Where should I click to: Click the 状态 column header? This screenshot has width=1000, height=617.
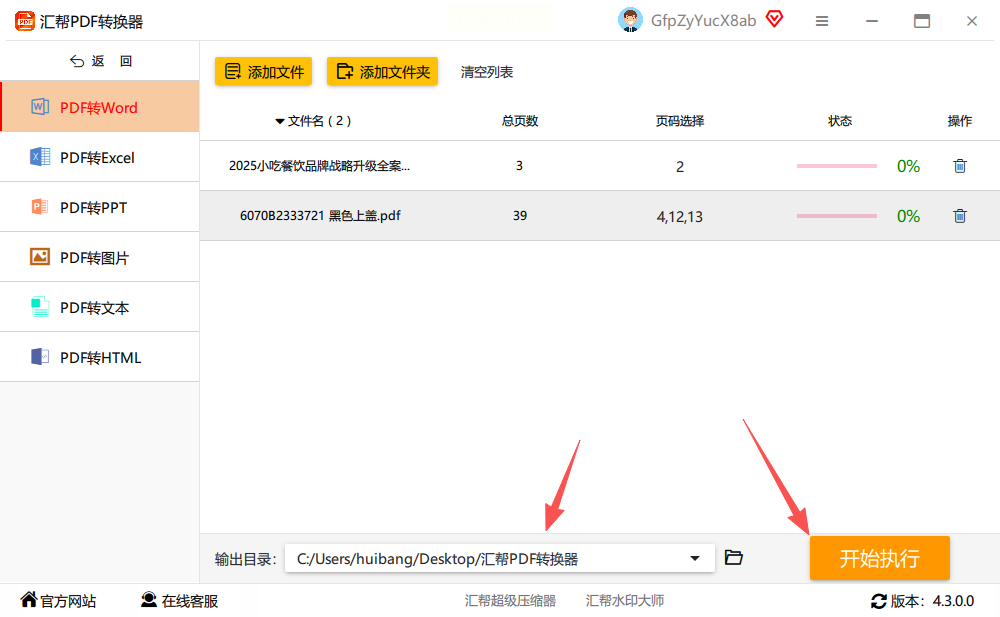(840, 121)
